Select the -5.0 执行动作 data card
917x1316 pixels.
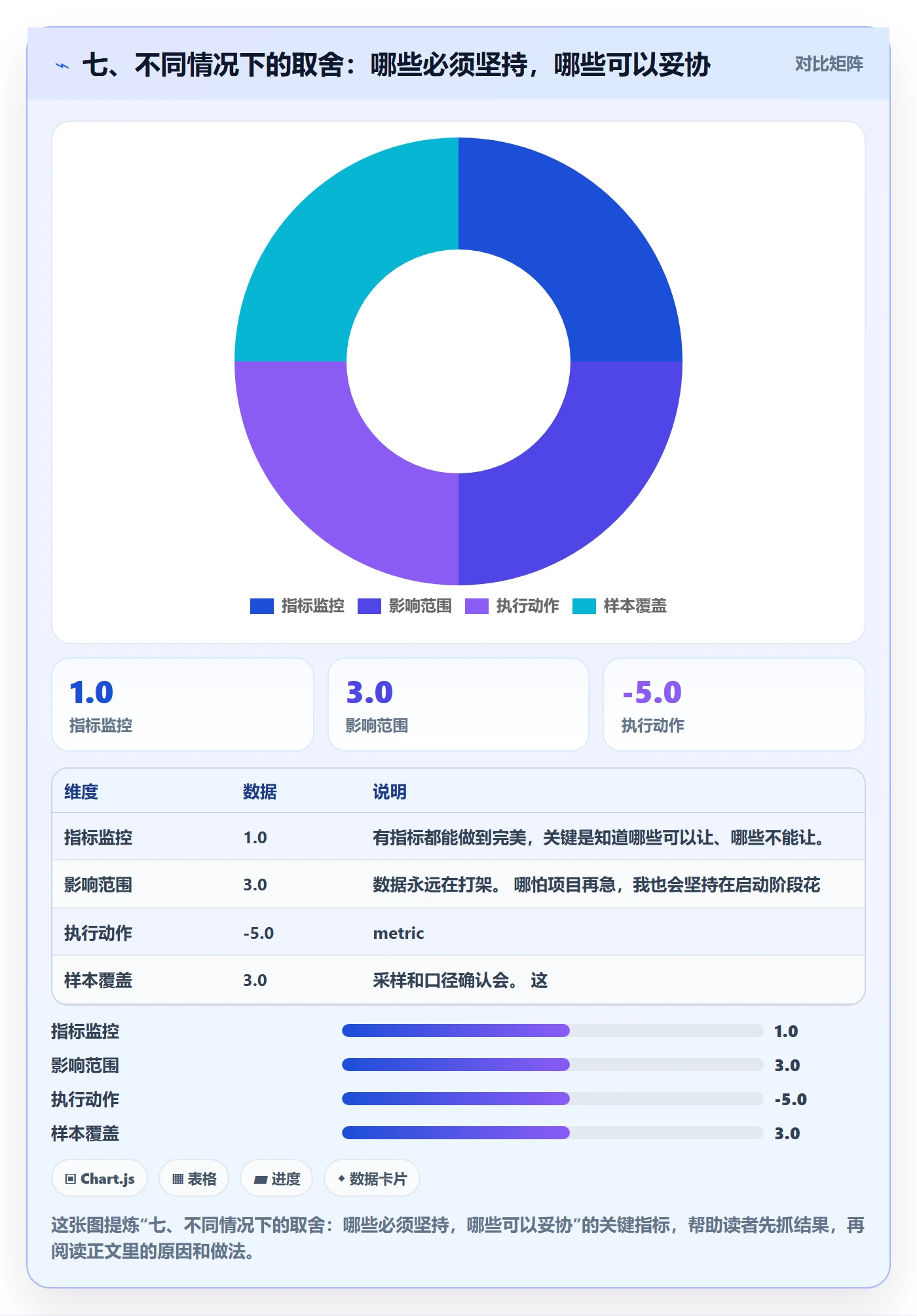click(x=734, y=704)
